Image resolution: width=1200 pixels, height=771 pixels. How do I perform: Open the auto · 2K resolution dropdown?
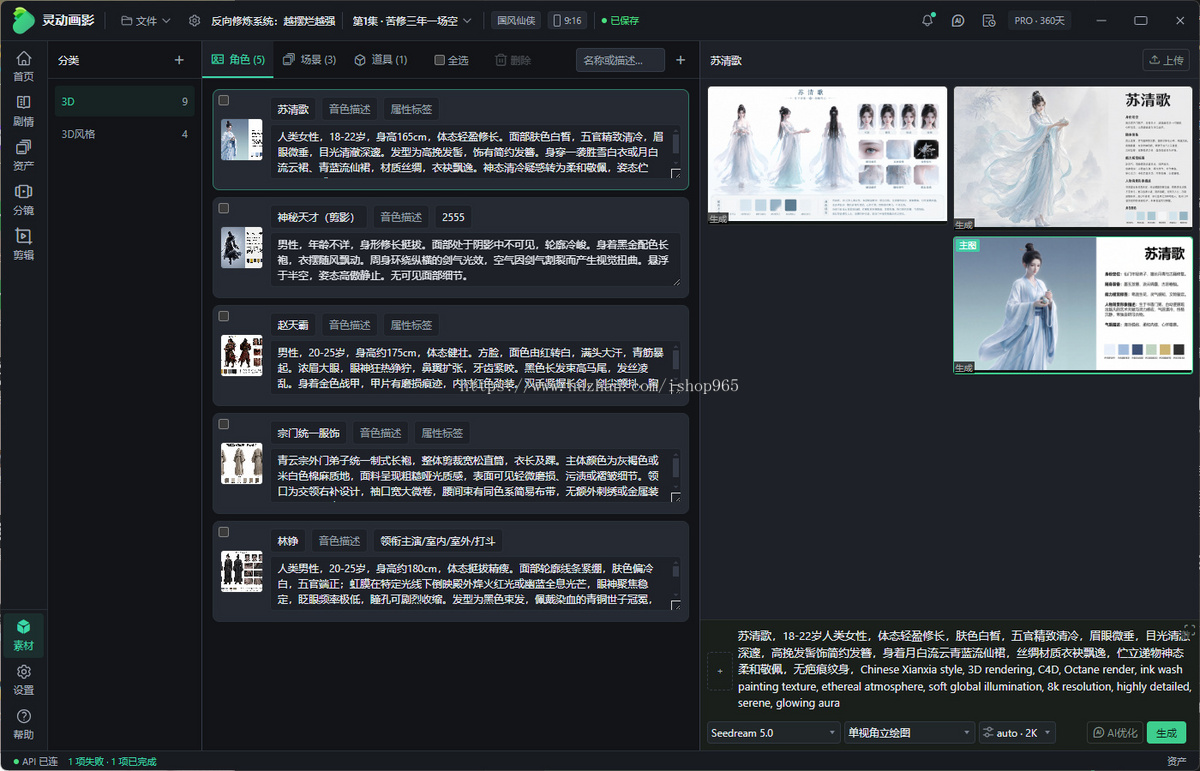coord(1016,733)
